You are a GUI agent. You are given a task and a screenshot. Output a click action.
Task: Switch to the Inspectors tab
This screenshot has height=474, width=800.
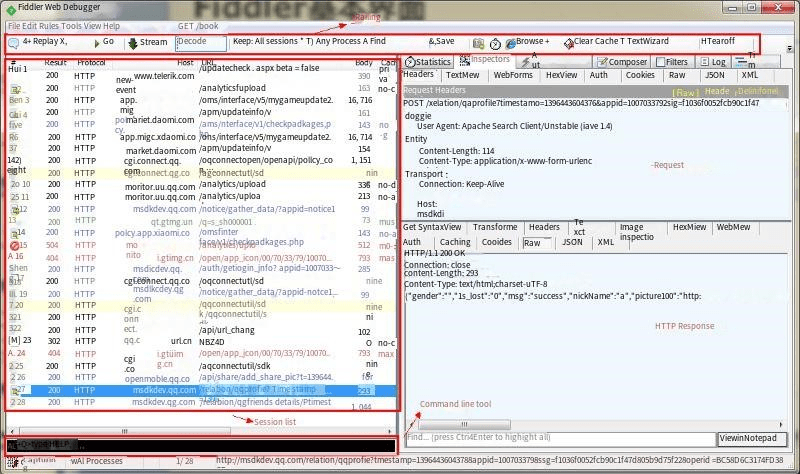click(x=485, y=60)
